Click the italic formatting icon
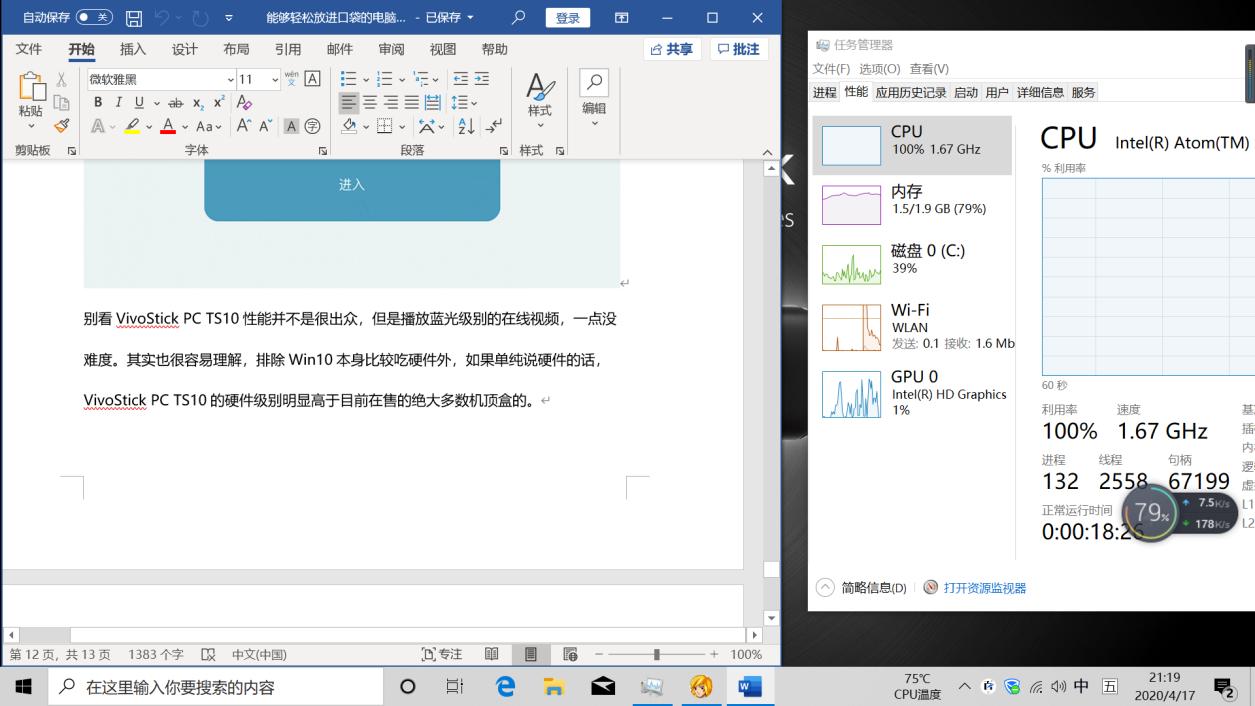 pyautogui.click(x=118, y=103)
